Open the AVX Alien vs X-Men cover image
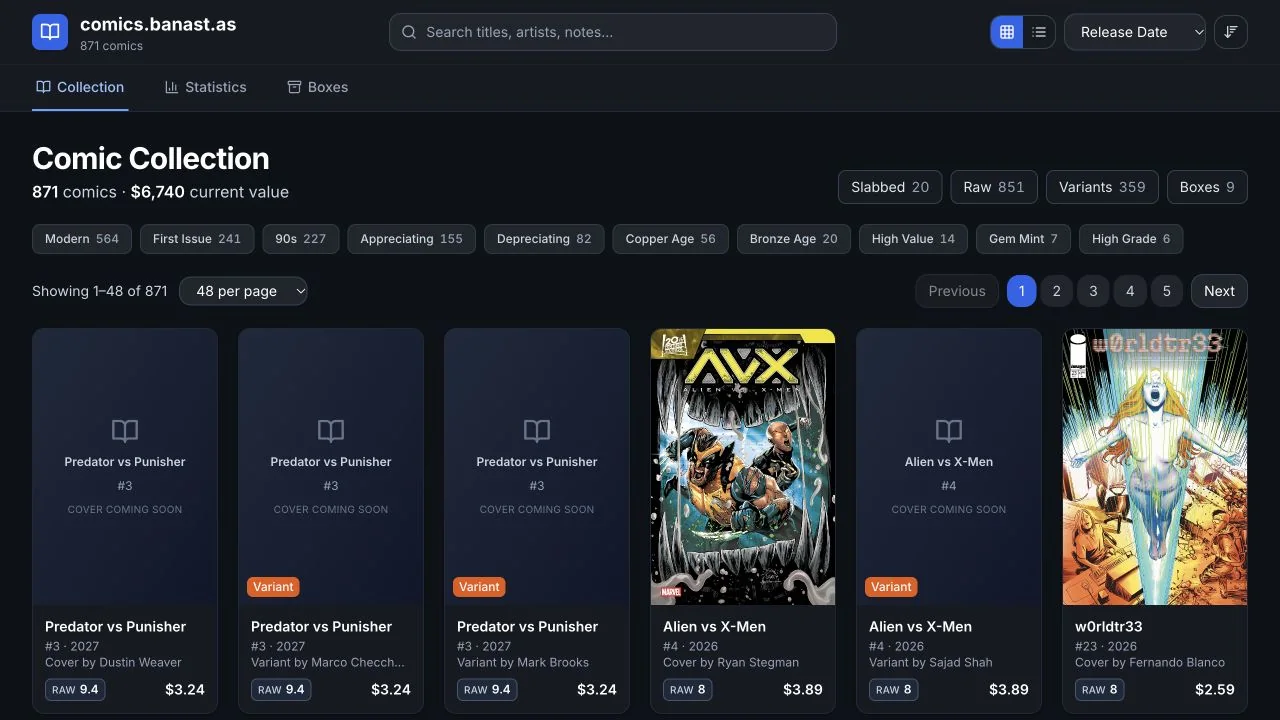This screenshot has height=720, width=1280. 743,467
